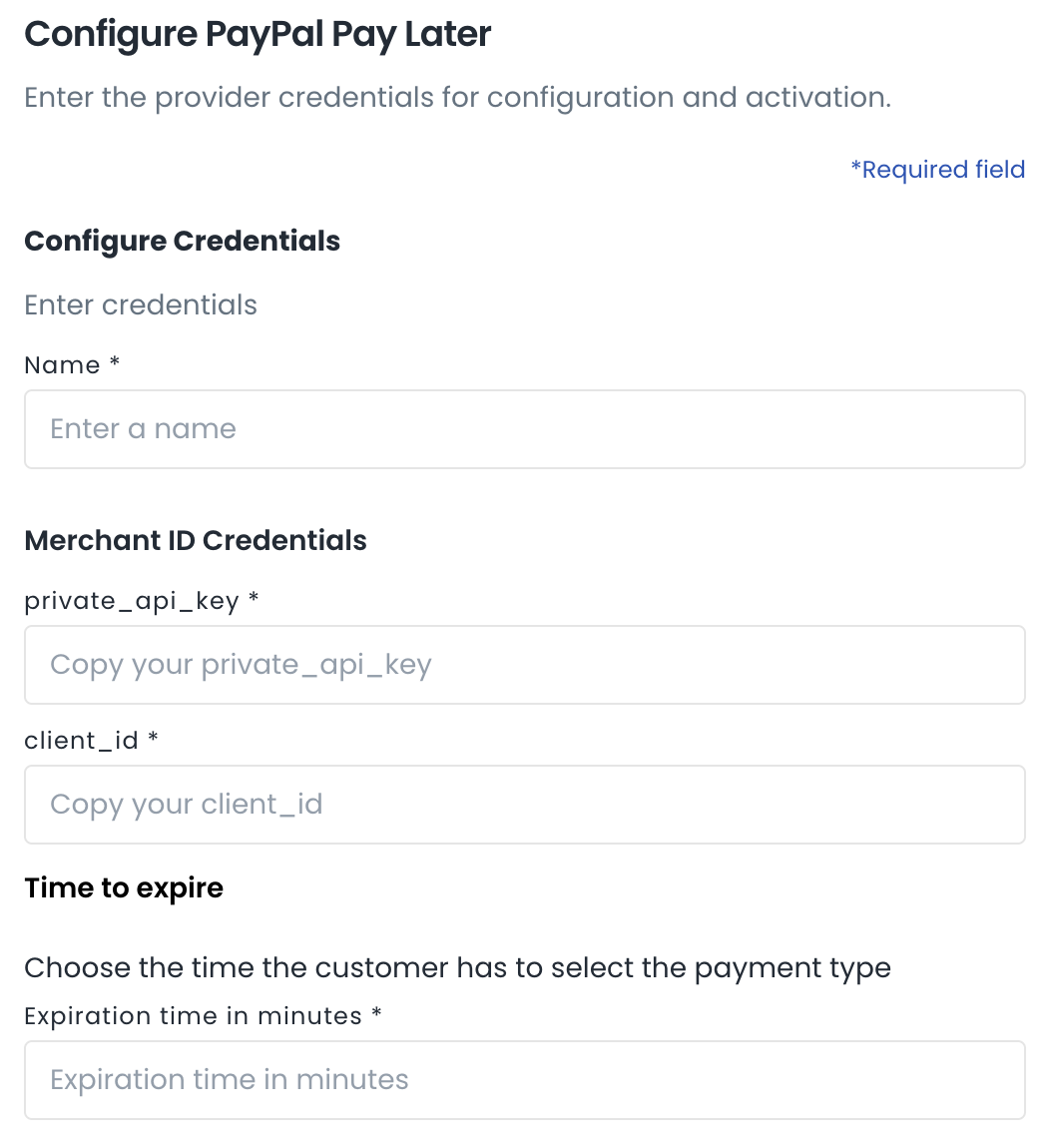The width and height of the screenshot is (1046, 1148).
Task: Click the asterisk beside the Name label
Action: pyautogui.click(x=115, y=362)
